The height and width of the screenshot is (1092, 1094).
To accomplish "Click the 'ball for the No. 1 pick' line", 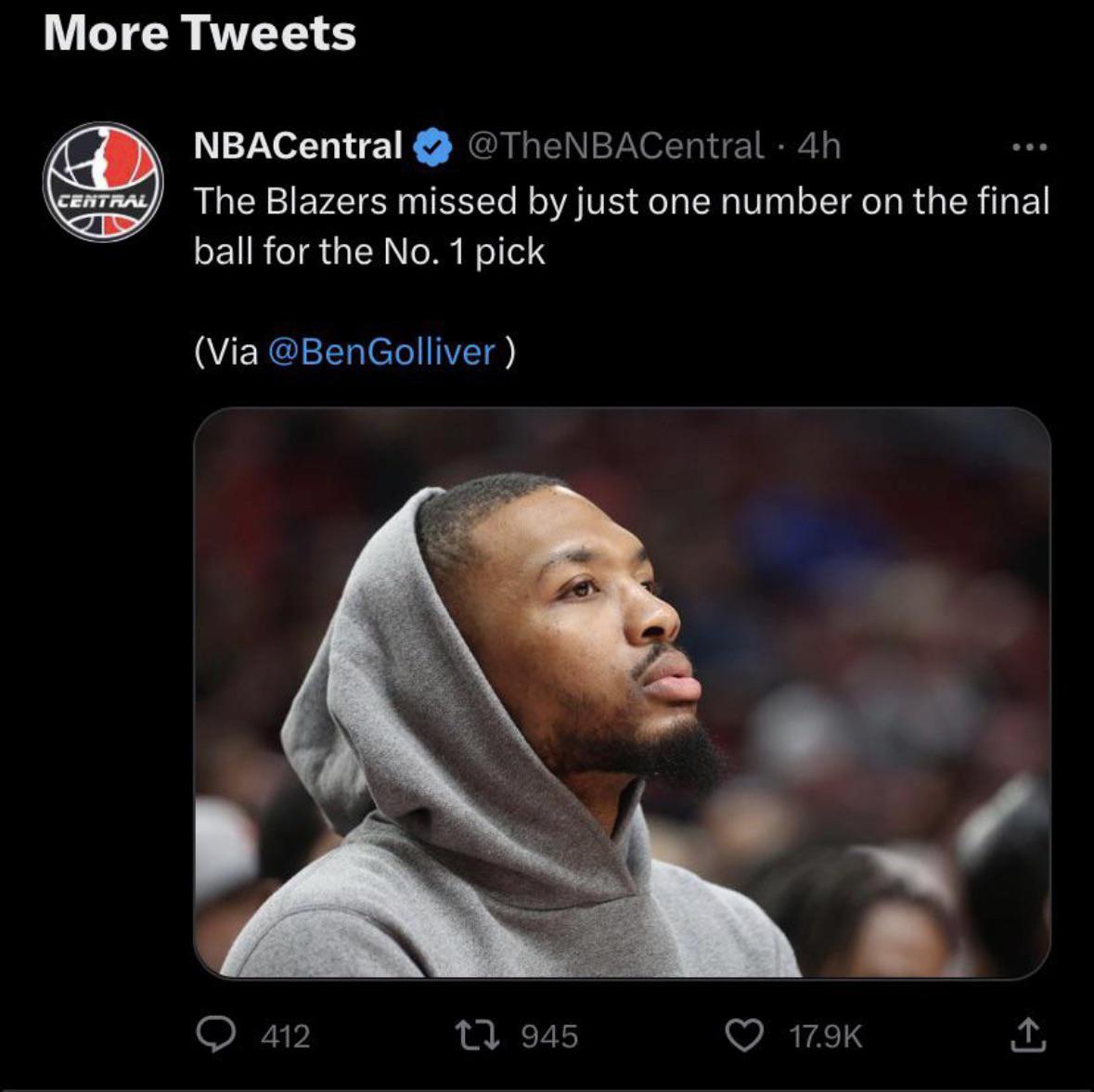I will tap(368, 251).
